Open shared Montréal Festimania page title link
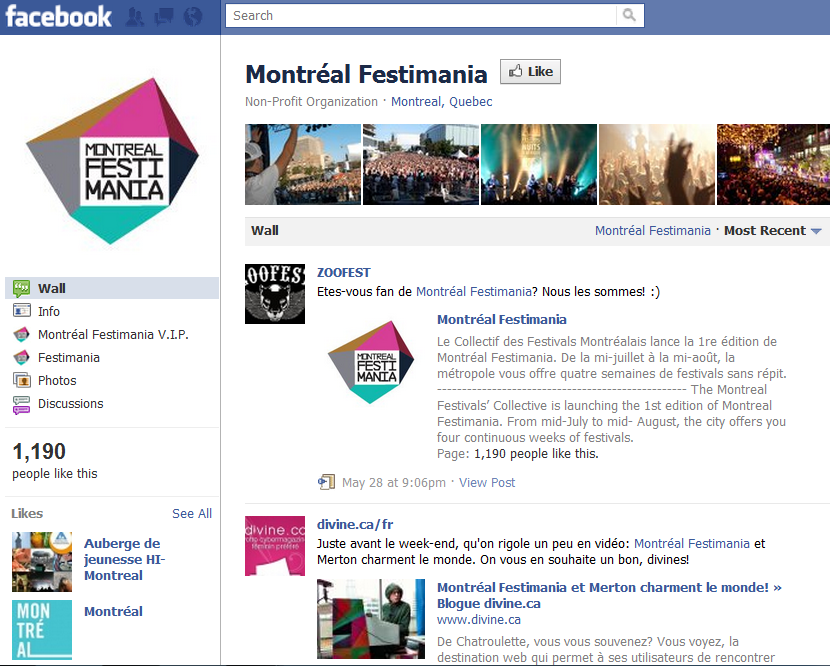830x666 pixels. pos(502,319)
